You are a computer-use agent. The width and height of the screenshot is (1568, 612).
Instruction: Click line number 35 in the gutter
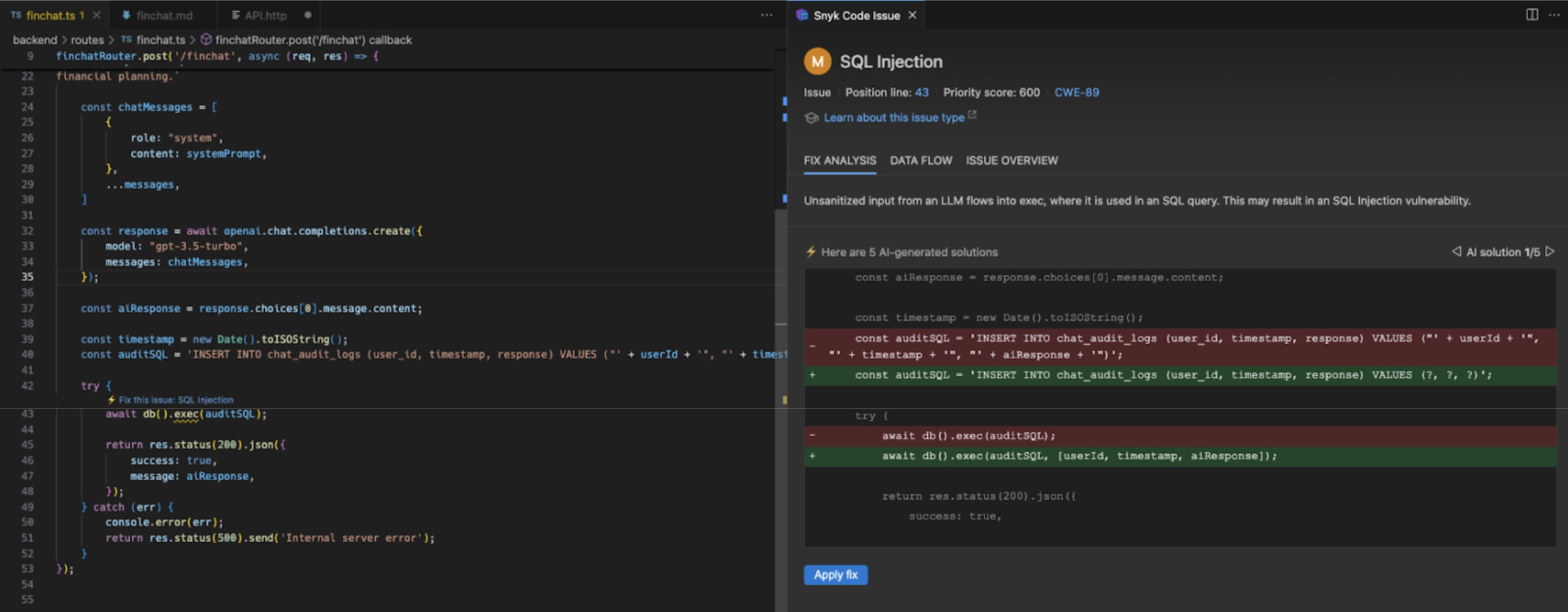point(28,277)
